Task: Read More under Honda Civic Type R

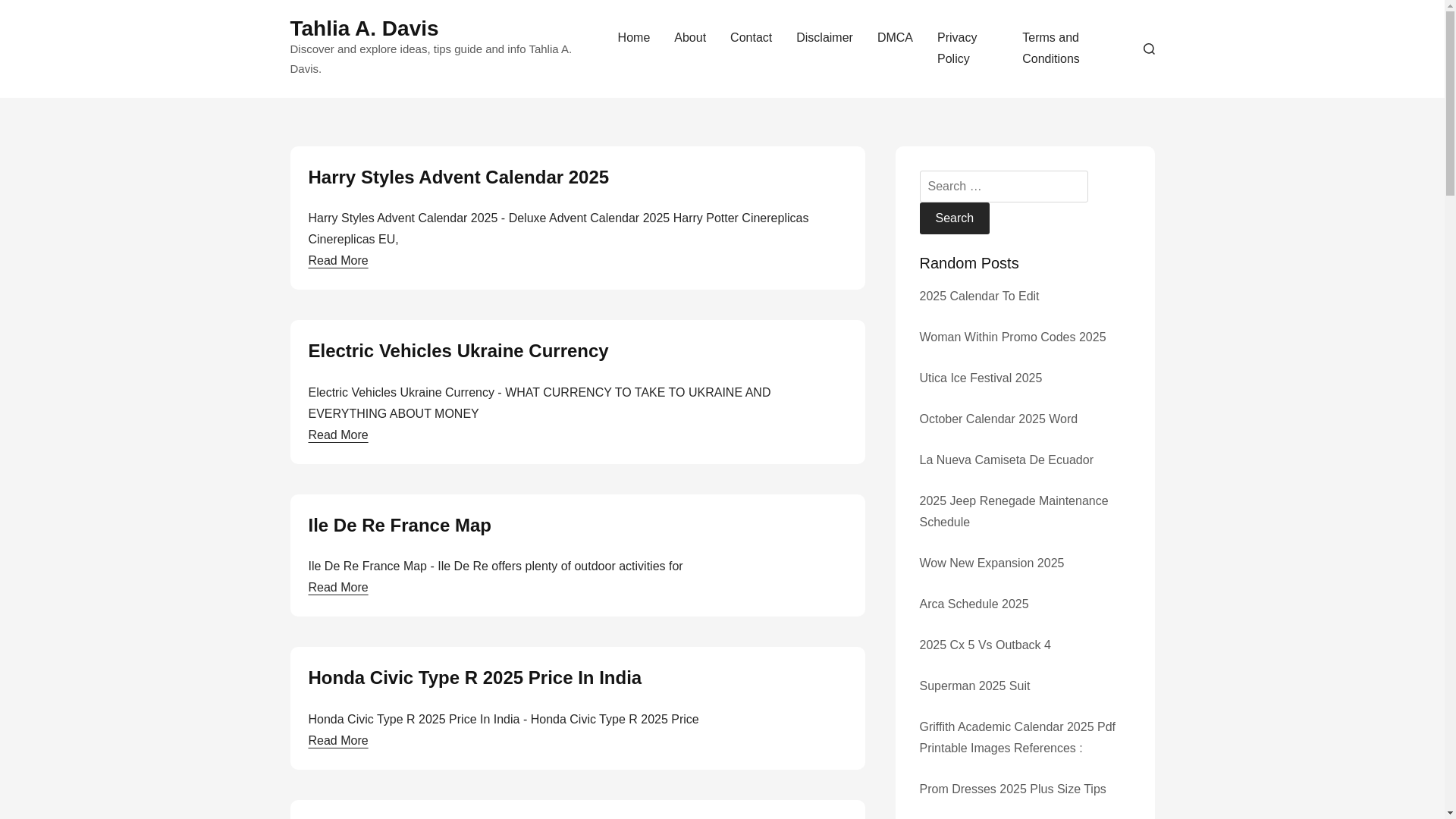Action: coord(337,741)
